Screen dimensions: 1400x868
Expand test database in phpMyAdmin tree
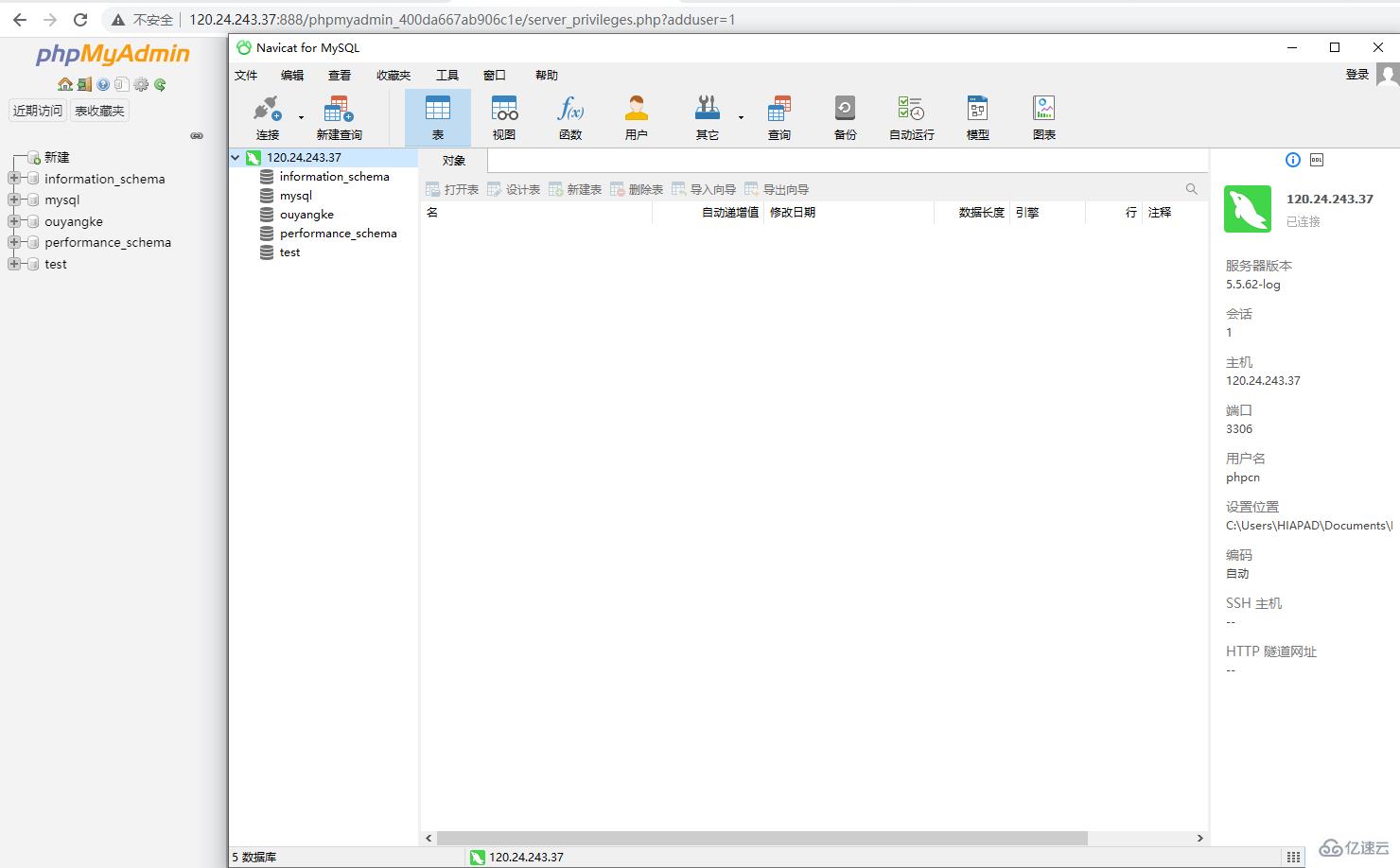pos(14,264)
